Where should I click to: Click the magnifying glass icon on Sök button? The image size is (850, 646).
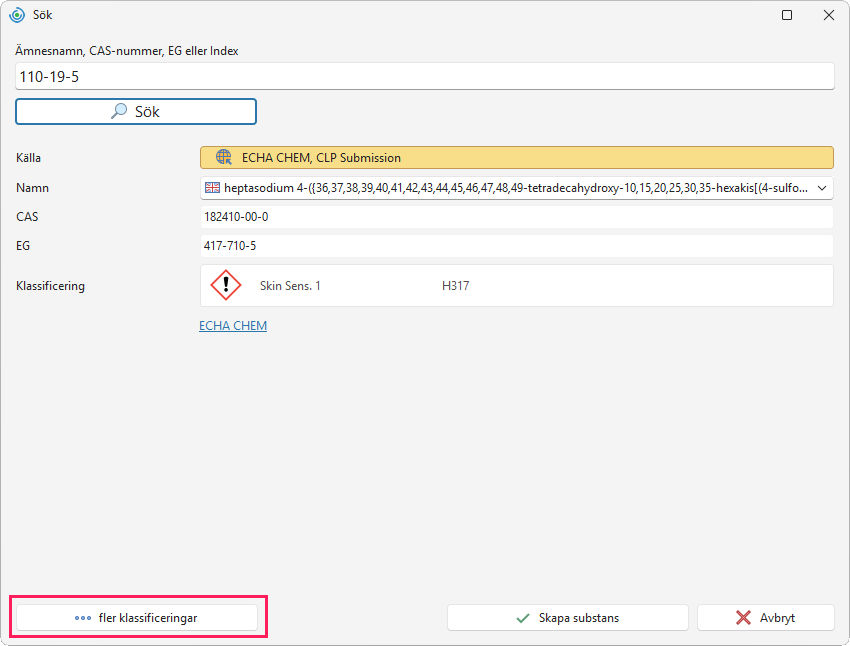point(119,111)
